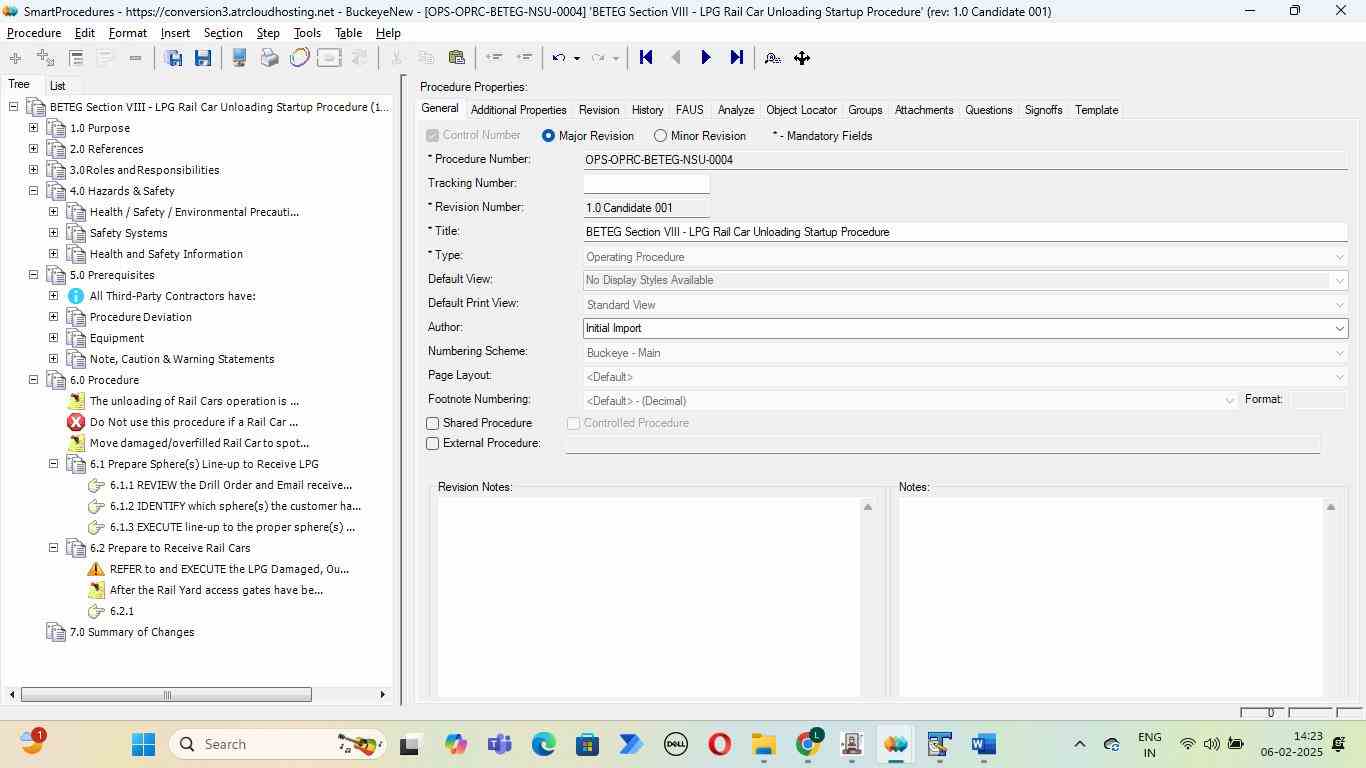The height and width of the screenshot is (768, 1366).
Task: Expand the Safety Systems tree node
Action: pos(53,233)
